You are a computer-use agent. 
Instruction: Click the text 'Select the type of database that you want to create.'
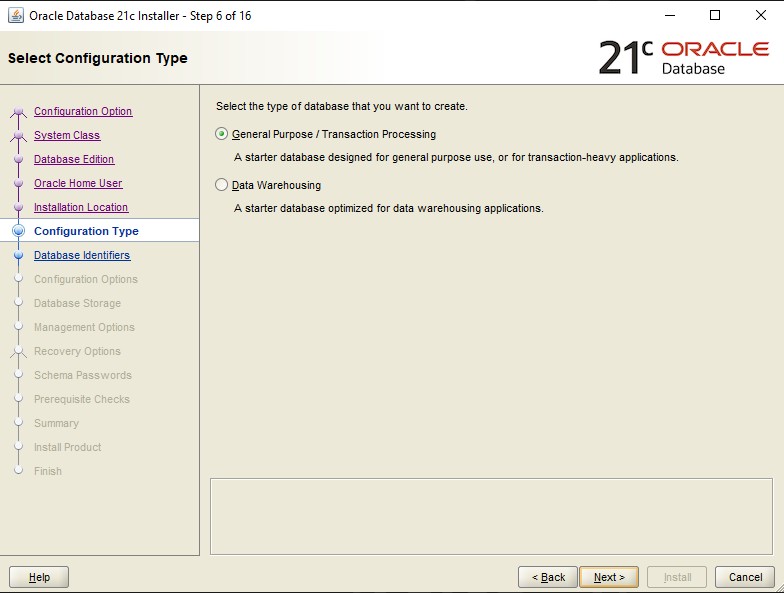pyautogui.click(x=342, y=106)
